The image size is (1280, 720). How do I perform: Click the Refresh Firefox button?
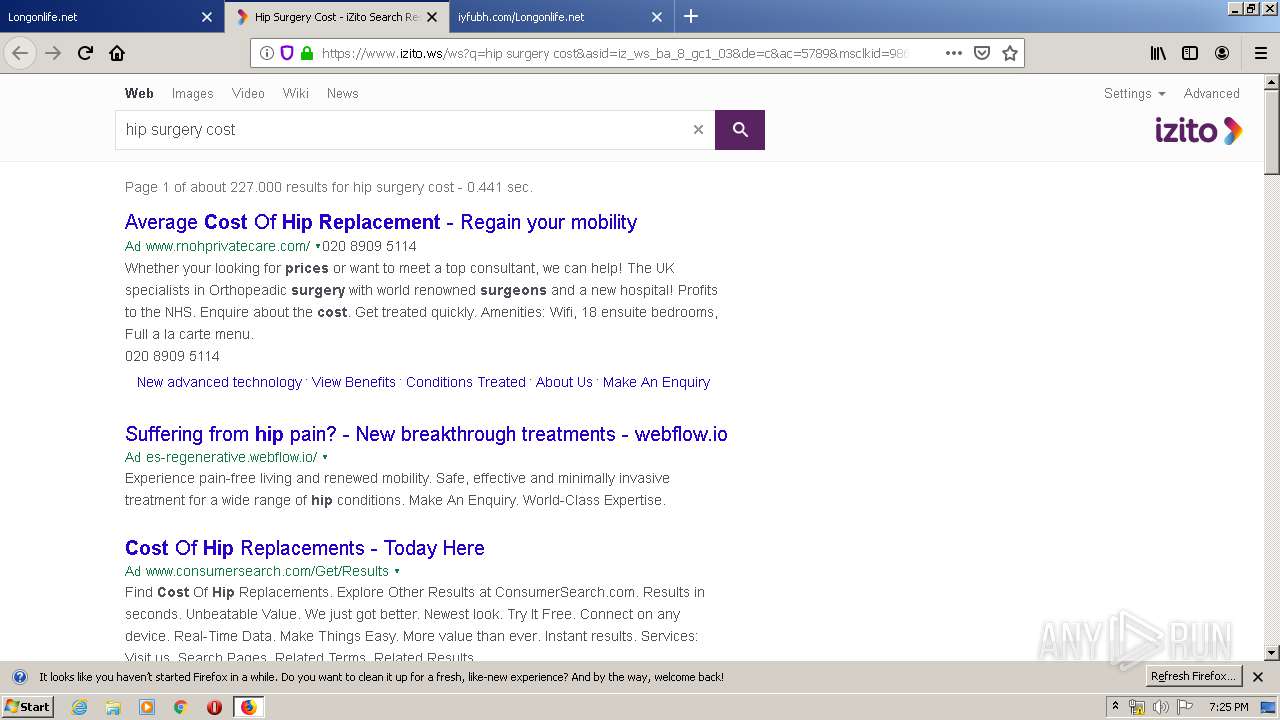coord(1194,677)
